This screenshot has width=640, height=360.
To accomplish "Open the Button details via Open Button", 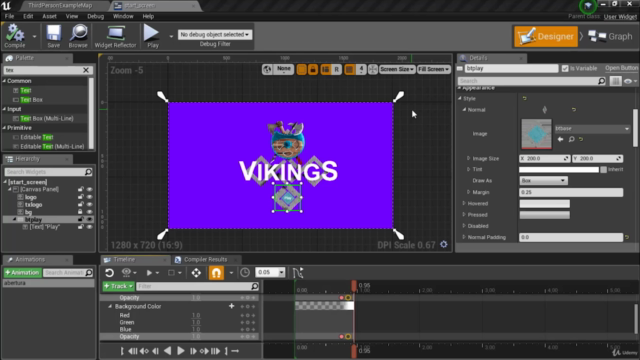I will 622,68.
